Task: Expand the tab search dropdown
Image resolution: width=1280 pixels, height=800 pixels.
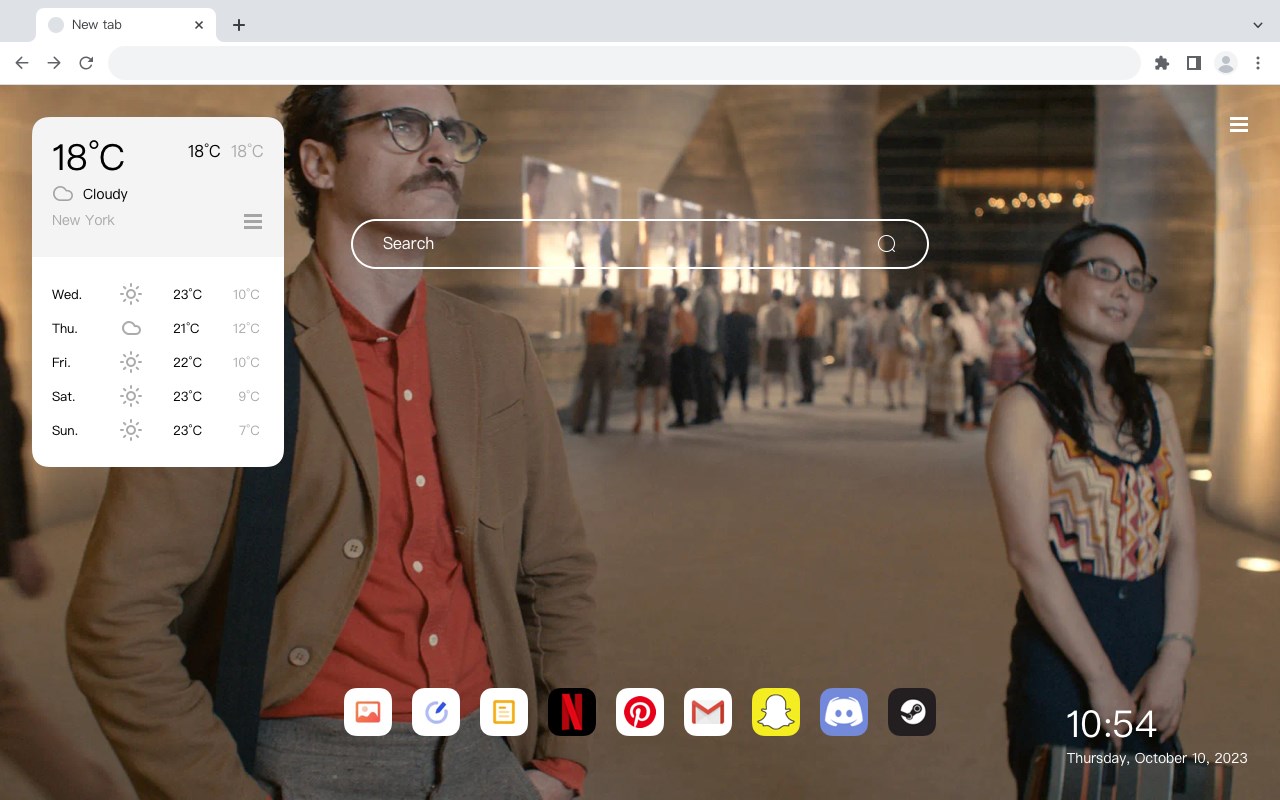Action: point(1258,25)
